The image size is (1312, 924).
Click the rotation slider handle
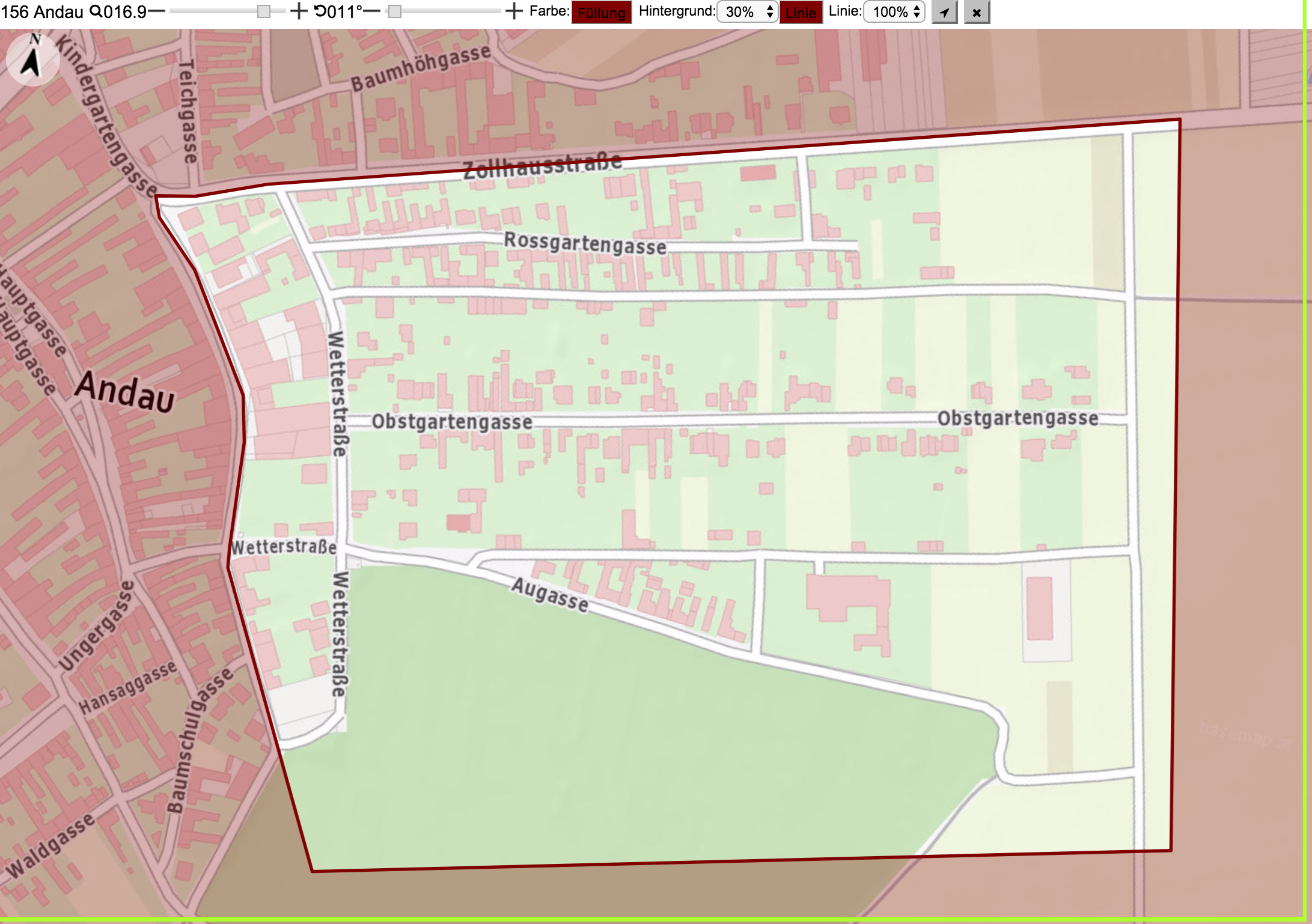click(394, 11)
